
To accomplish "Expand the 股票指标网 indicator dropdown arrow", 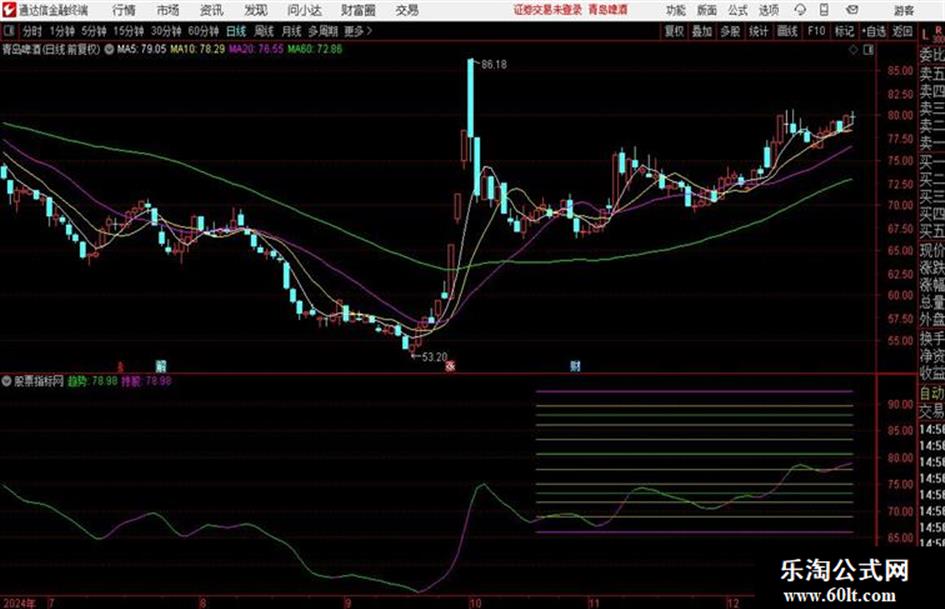I will coord(7,381).
